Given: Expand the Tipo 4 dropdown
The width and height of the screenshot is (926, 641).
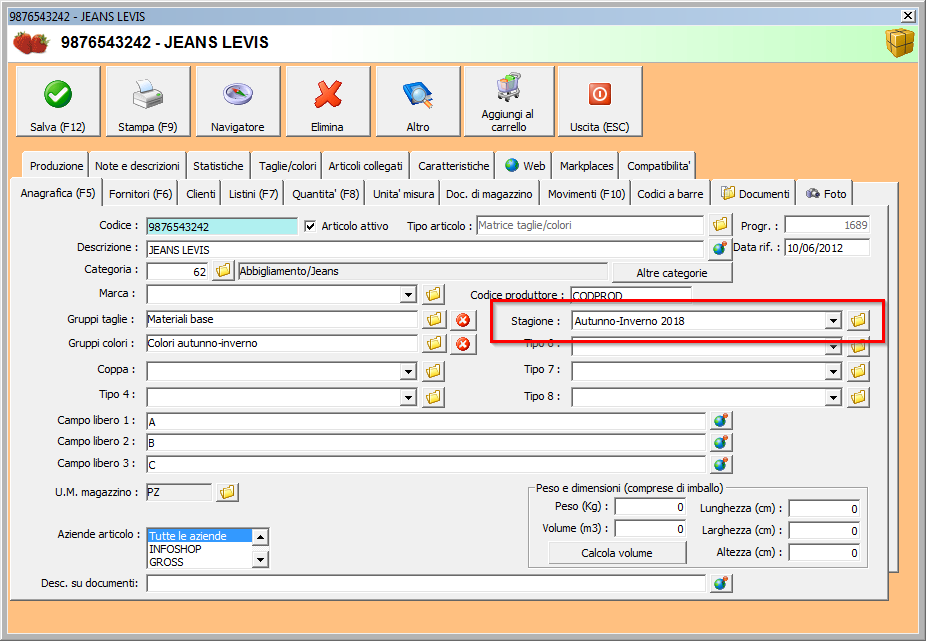Looking at the screenshot, I should pyautogui.click(x=408, y=398).
